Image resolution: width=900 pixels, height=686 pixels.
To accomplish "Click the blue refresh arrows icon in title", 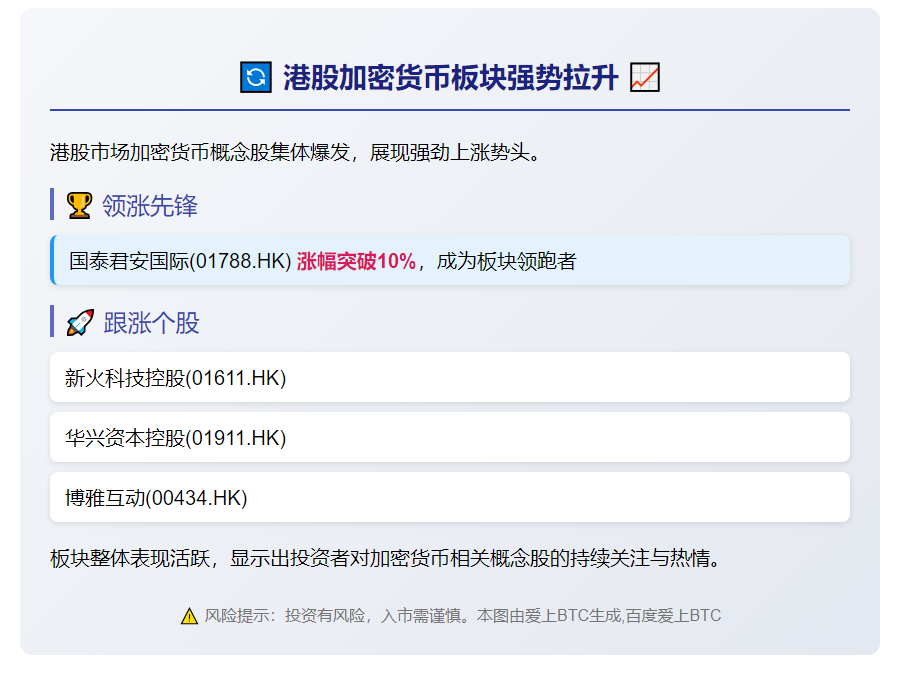I will pyautogui.click(x=255, y=77).
